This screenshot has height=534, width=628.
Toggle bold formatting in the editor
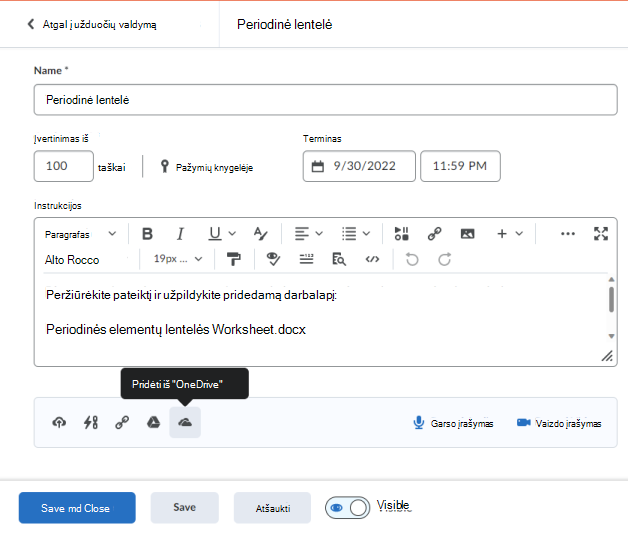tap(147, 234)
